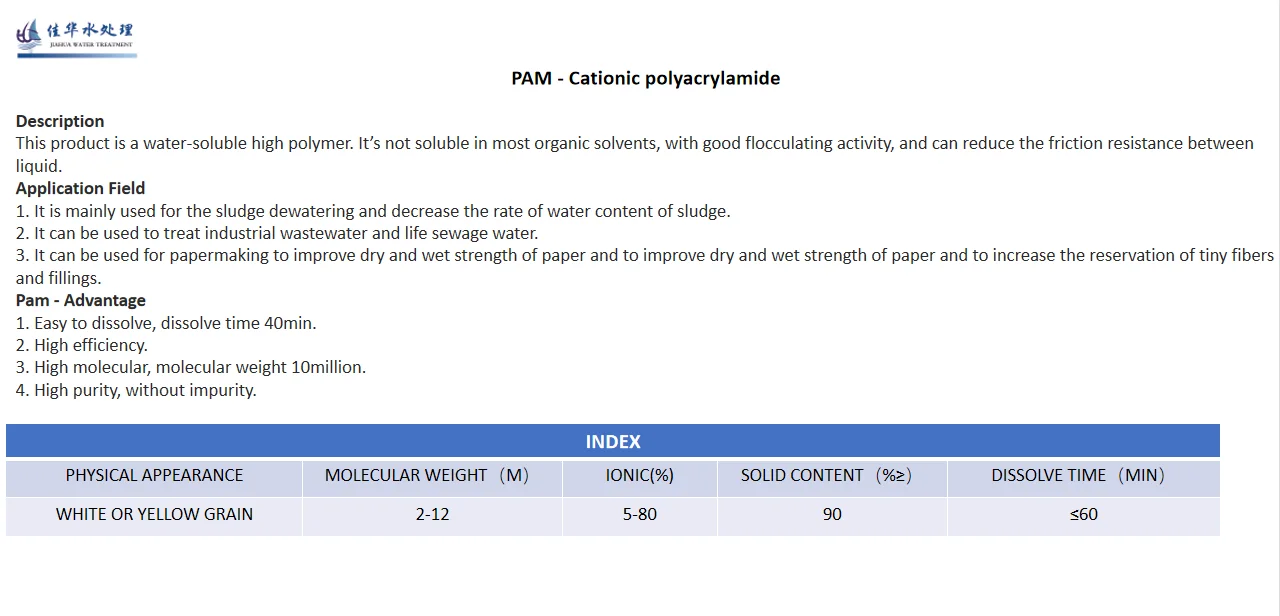This screenshot has height=616, width=1280.
Task: Select the IONIC(%) column header
Action: tap(639, 476)
